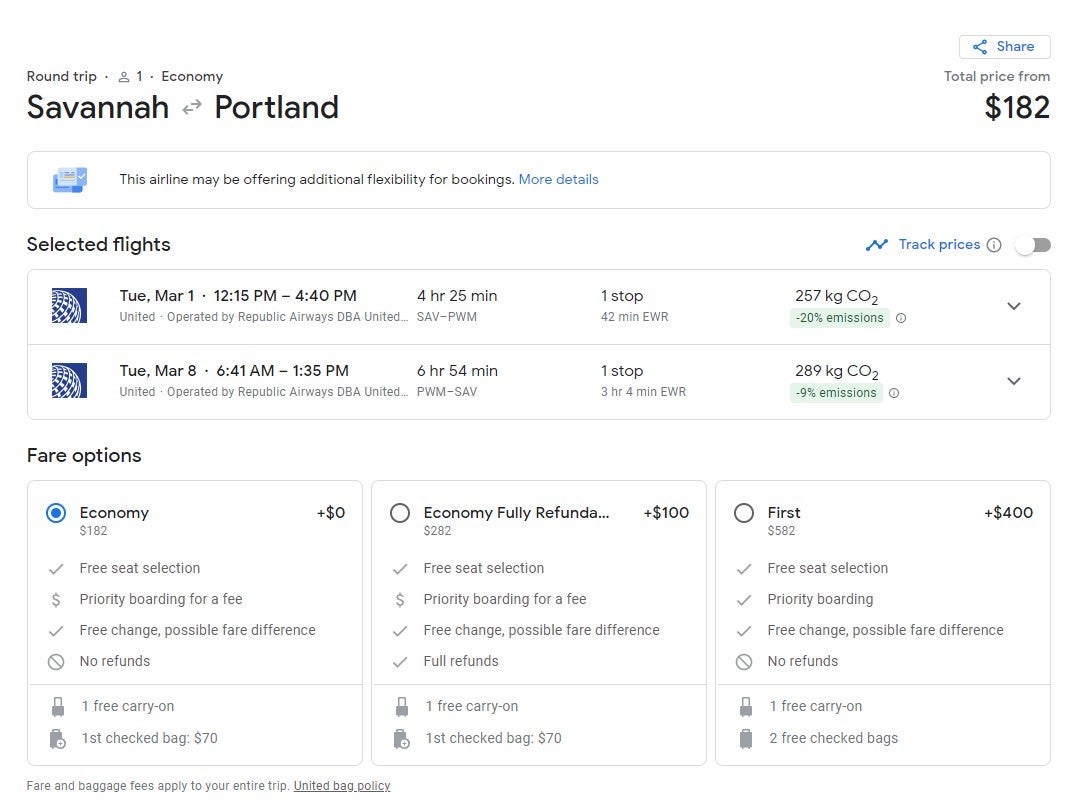Click the $182 total price

[1017, 107]
